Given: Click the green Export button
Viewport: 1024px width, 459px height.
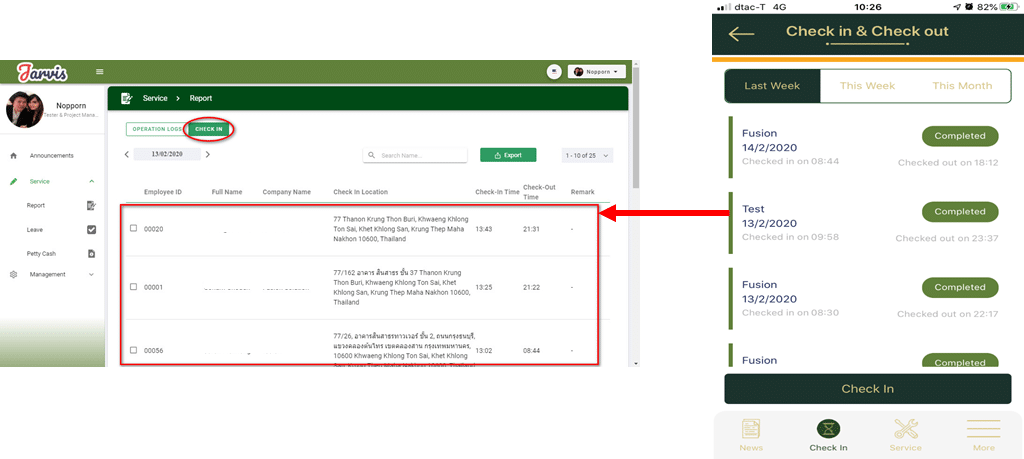Looking at the screenshot, I should pos(507,155).
